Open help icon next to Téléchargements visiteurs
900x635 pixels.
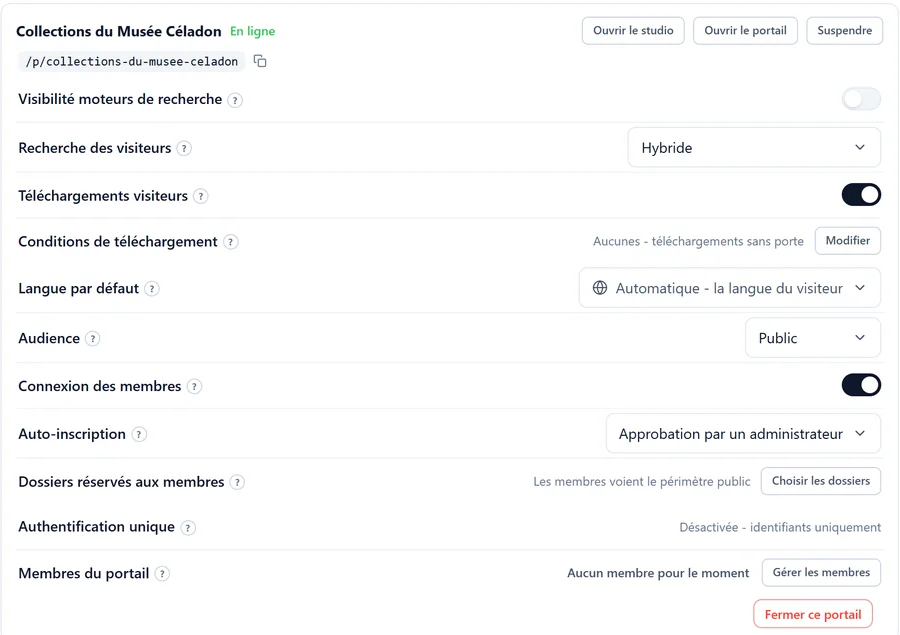point(200,196)
